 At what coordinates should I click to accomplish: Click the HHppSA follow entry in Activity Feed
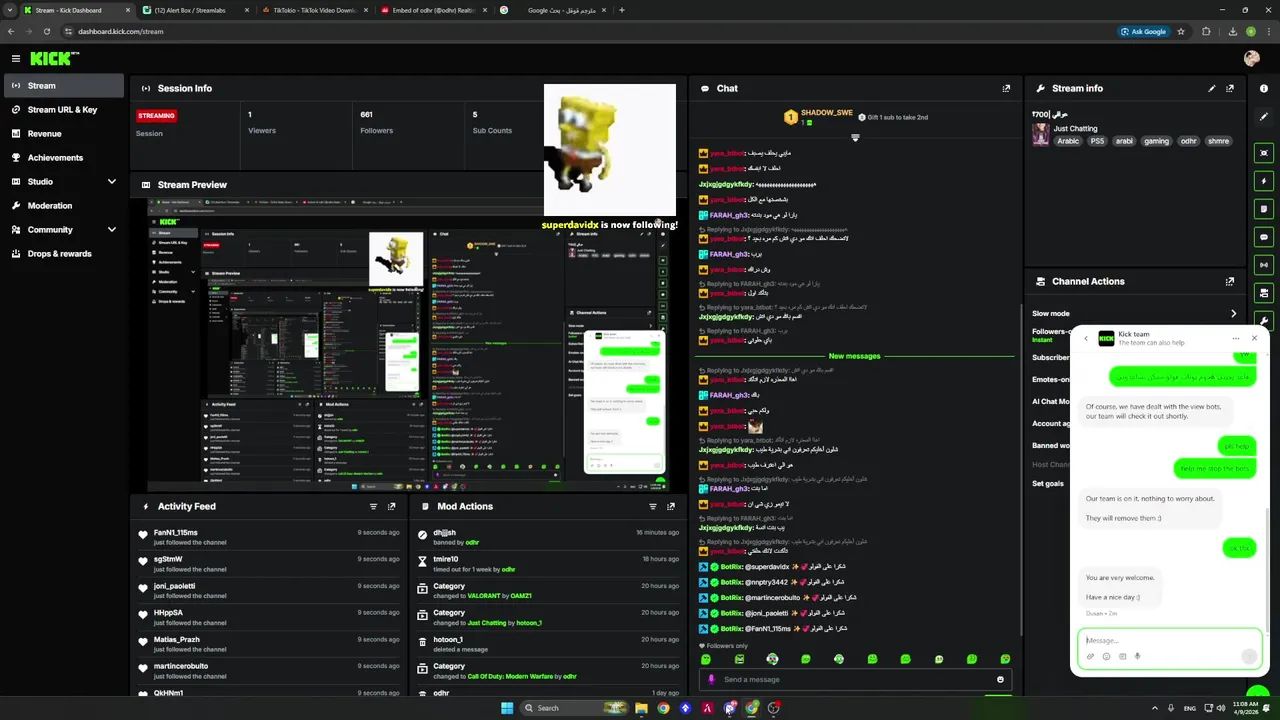point(270,618)
